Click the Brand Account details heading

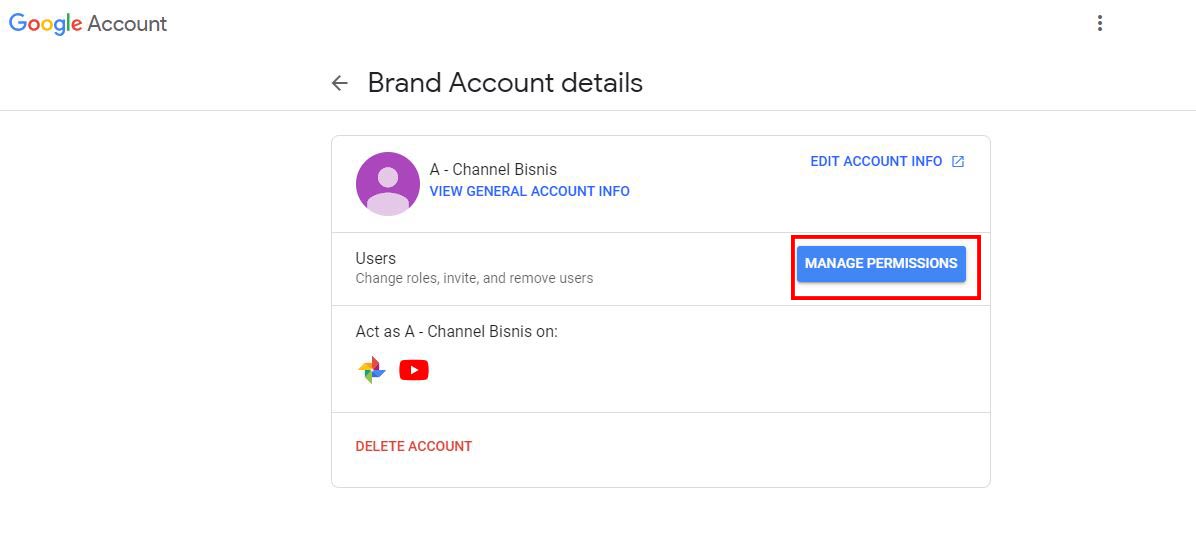point(505,82)
